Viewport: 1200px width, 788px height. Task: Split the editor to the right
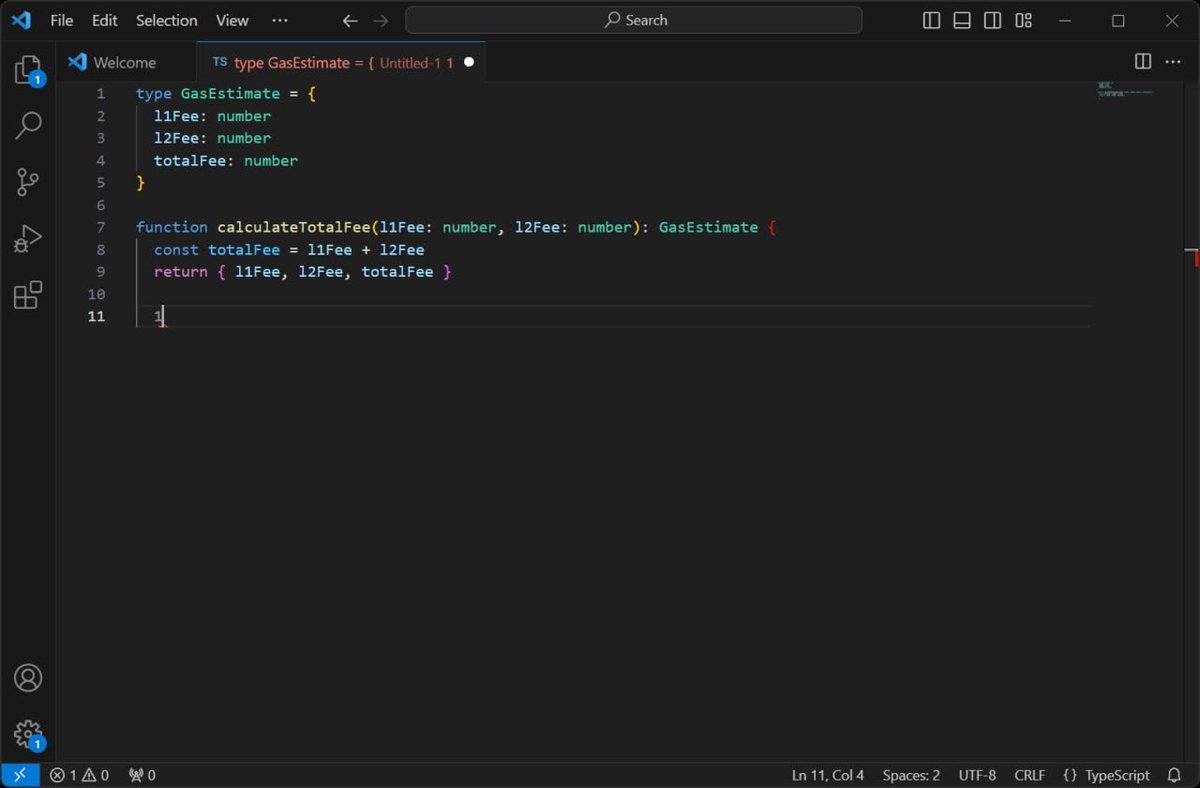tap(1143, 62)
